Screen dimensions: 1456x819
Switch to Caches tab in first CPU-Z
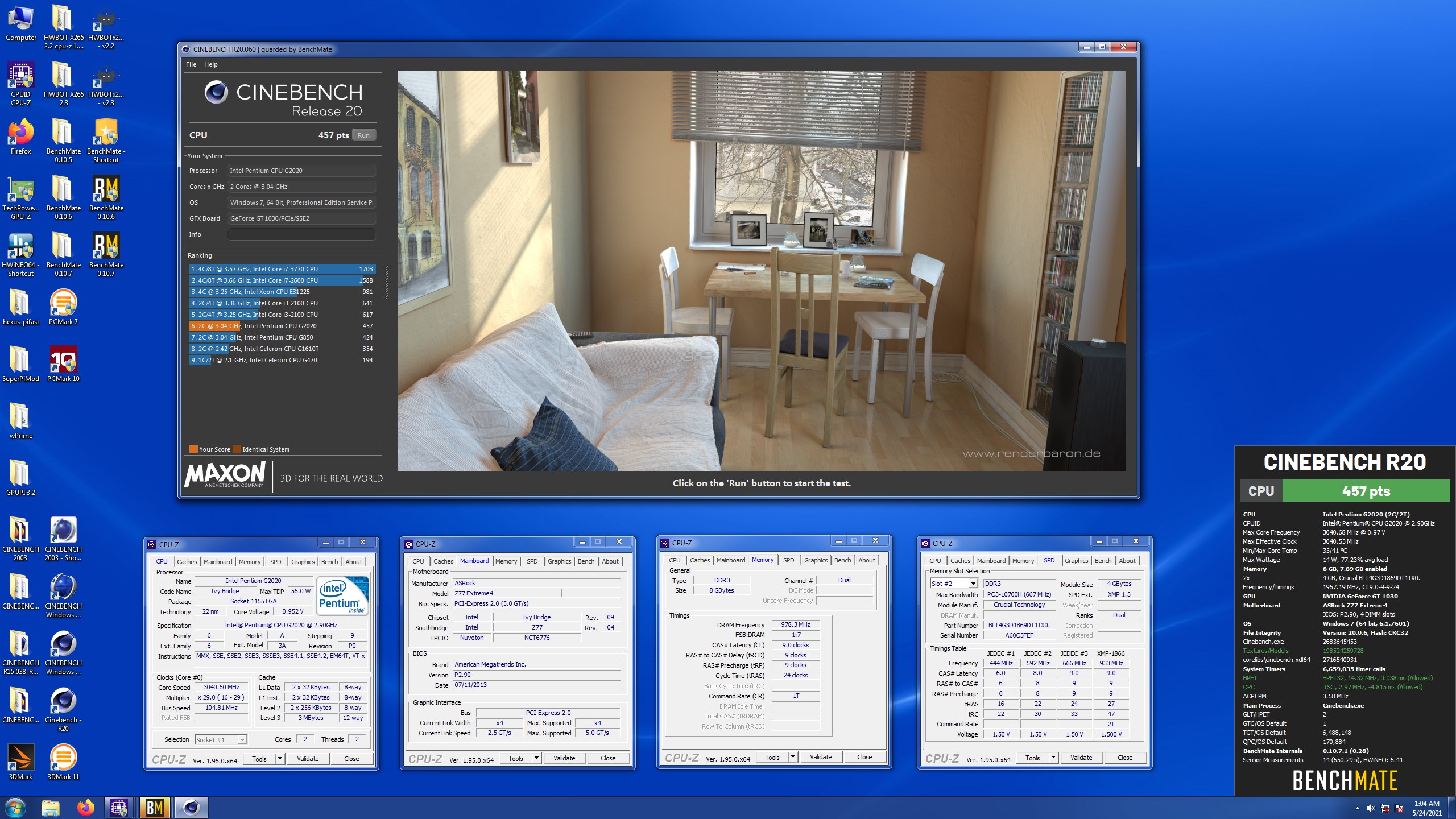(187, 562)
